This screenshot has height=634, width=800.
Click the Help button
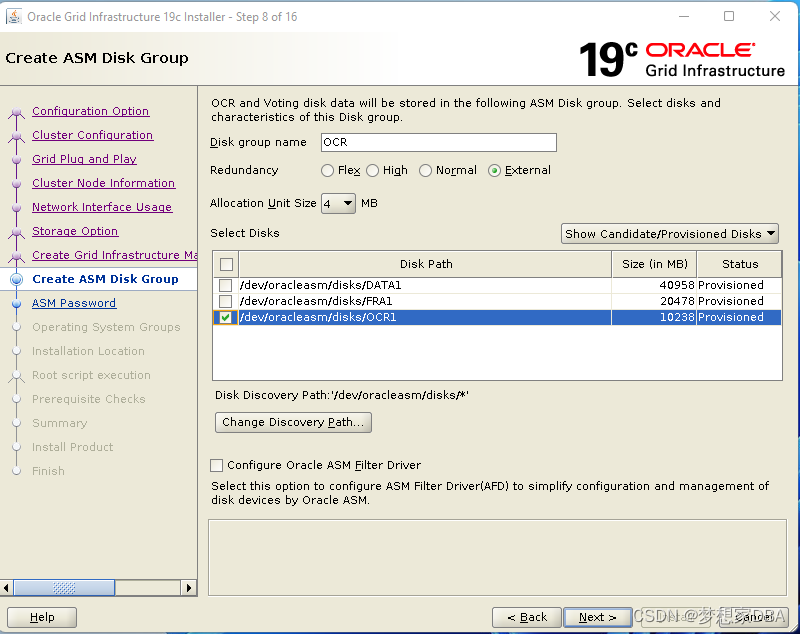click(42, 617)
